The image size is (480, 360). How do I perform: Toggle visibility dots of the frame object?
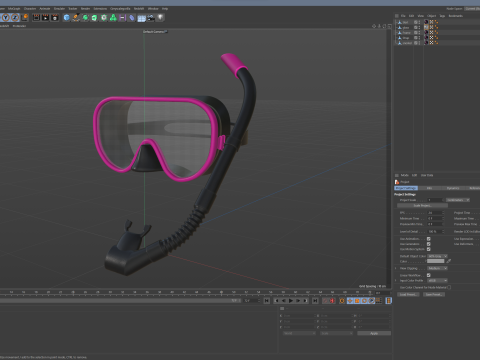[419, 33]
